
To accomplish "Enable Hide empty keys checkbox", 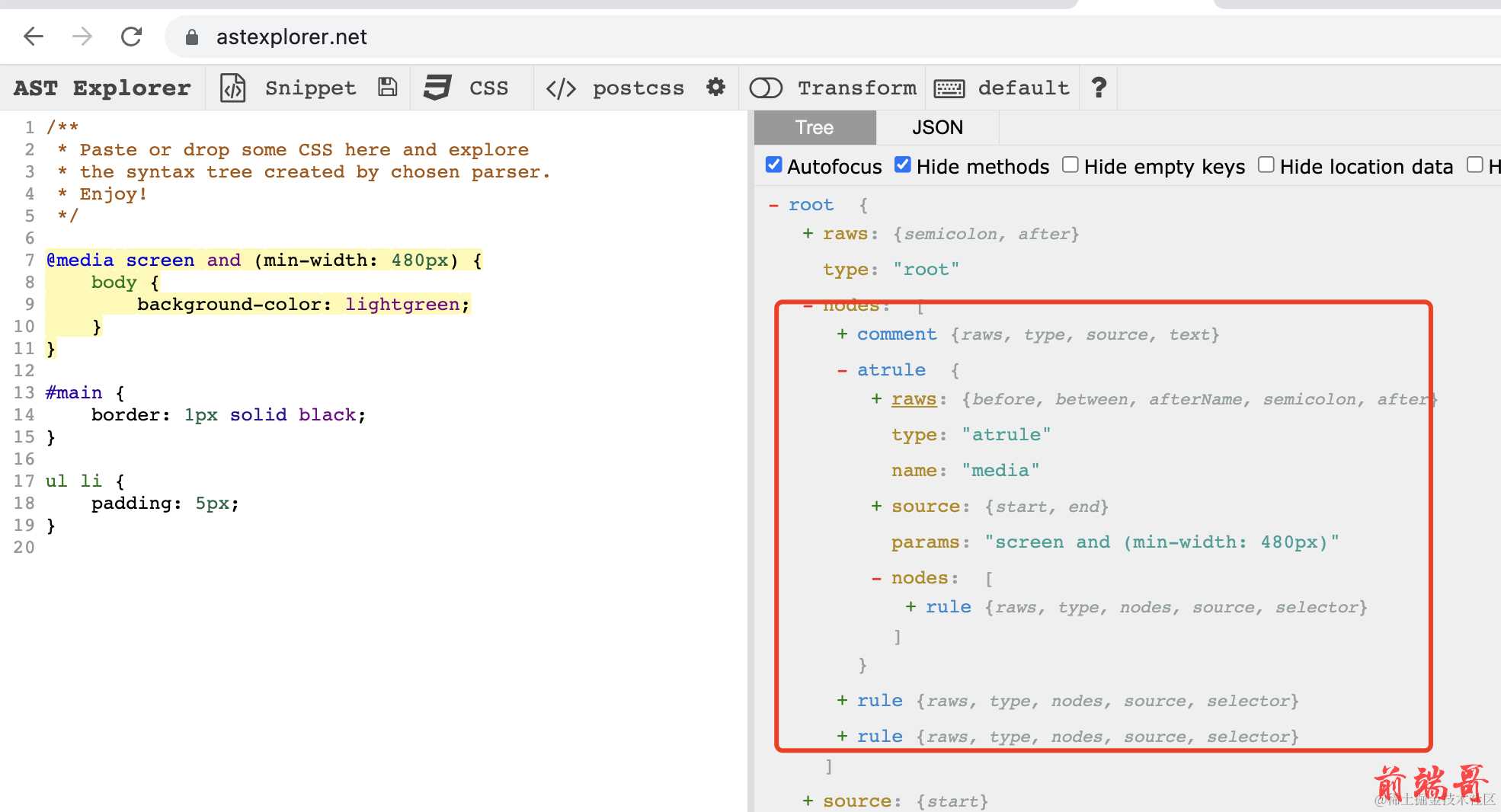I will [x=1071, y=165].
